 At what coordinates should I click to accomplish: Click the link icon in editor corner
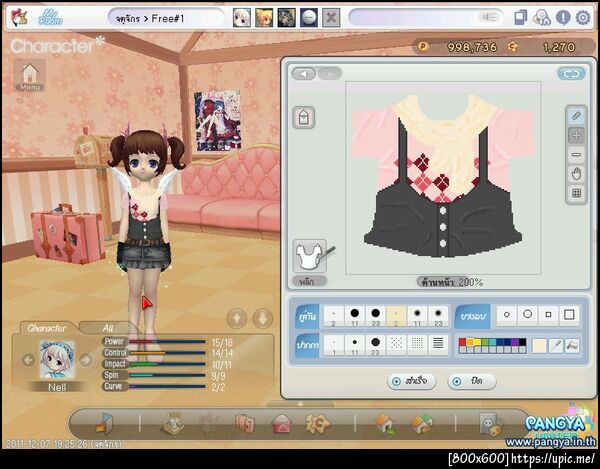coord(571,74)
